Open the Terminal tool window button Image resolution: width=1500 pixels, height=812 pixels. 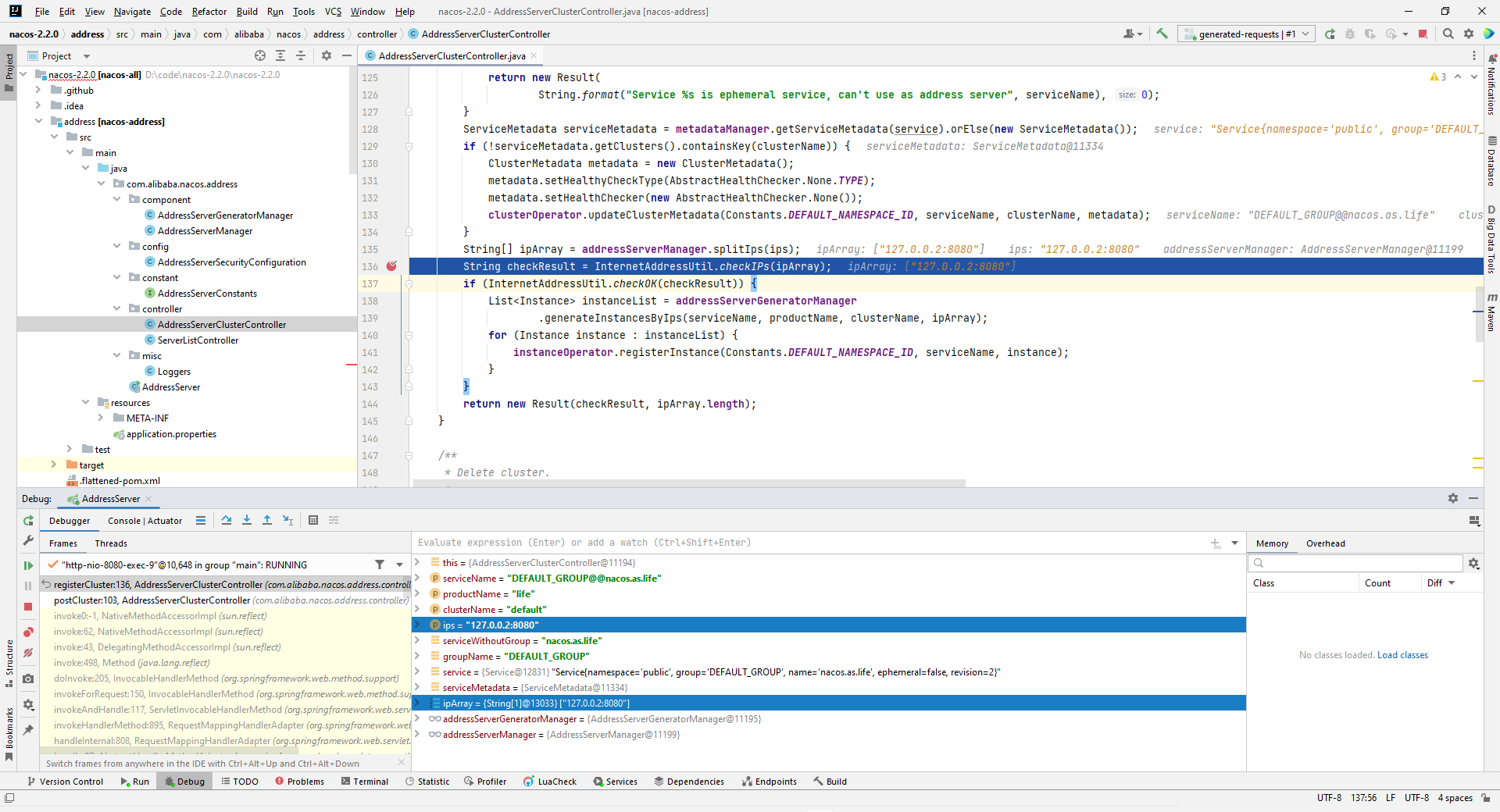[x=365, y=781]
